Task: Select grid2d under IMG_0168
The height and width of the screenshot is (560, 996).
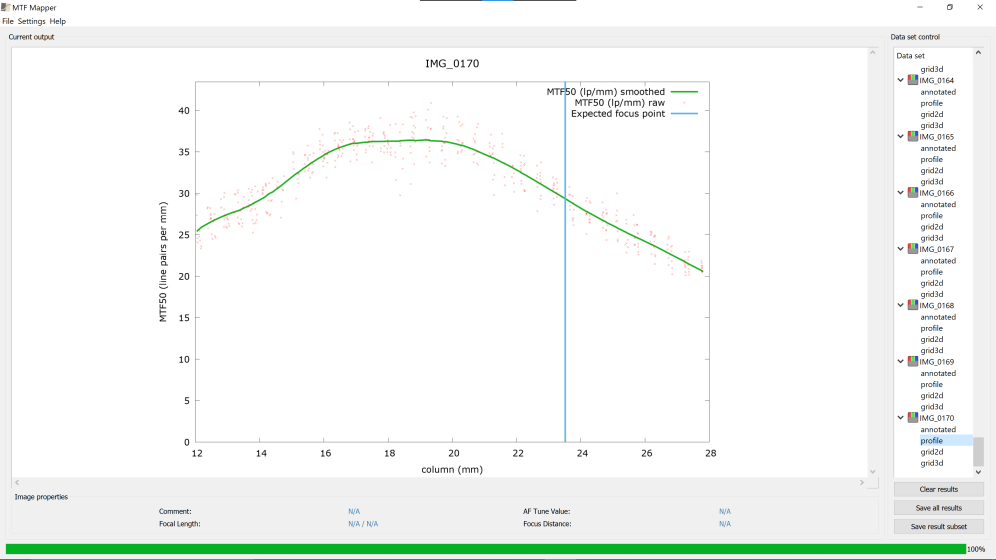Action: pyautogui.click(x=932, y=340)
